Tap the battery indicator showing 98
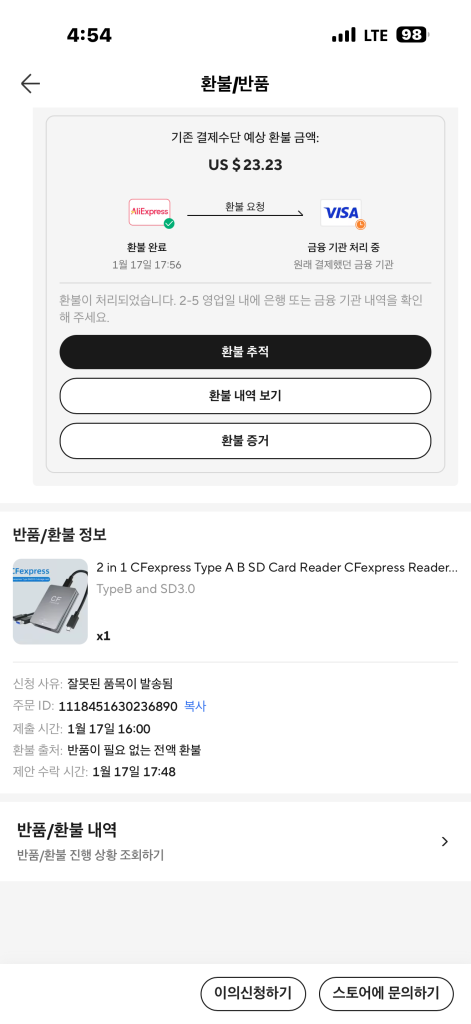The height and width of the screenshot is (1024, 471). coord(412,35)
